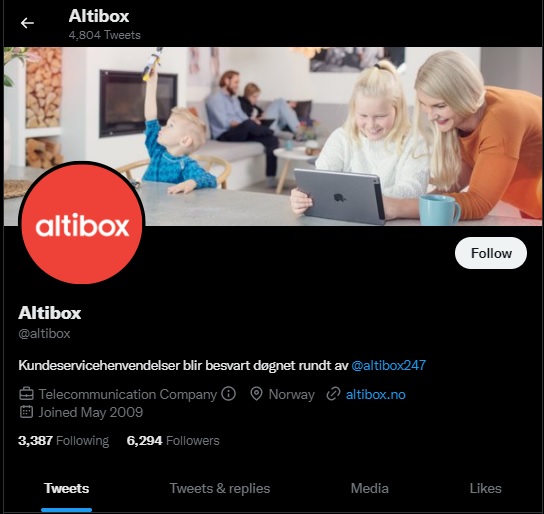Screen dimensions: 544x514
Task: Switch to the Media tab
Action: [x=369, y=488]
